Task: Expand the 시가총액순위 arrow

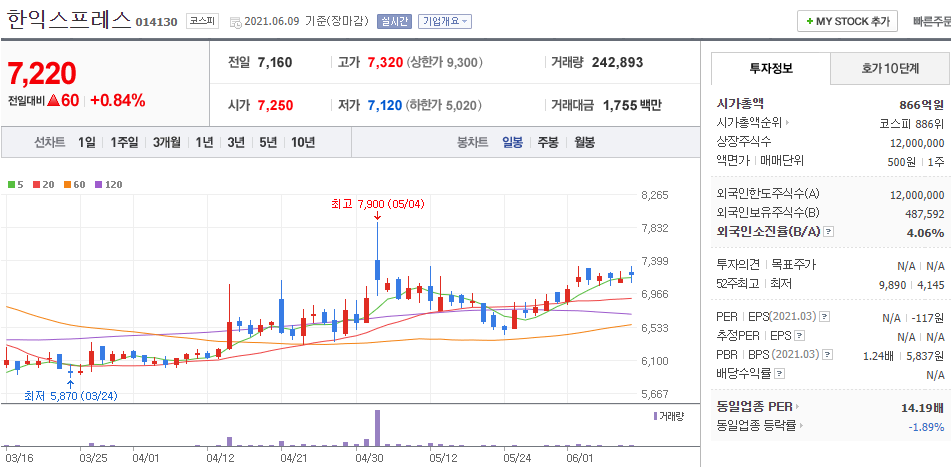Action: pyautogui.click(x=788, y=123)
